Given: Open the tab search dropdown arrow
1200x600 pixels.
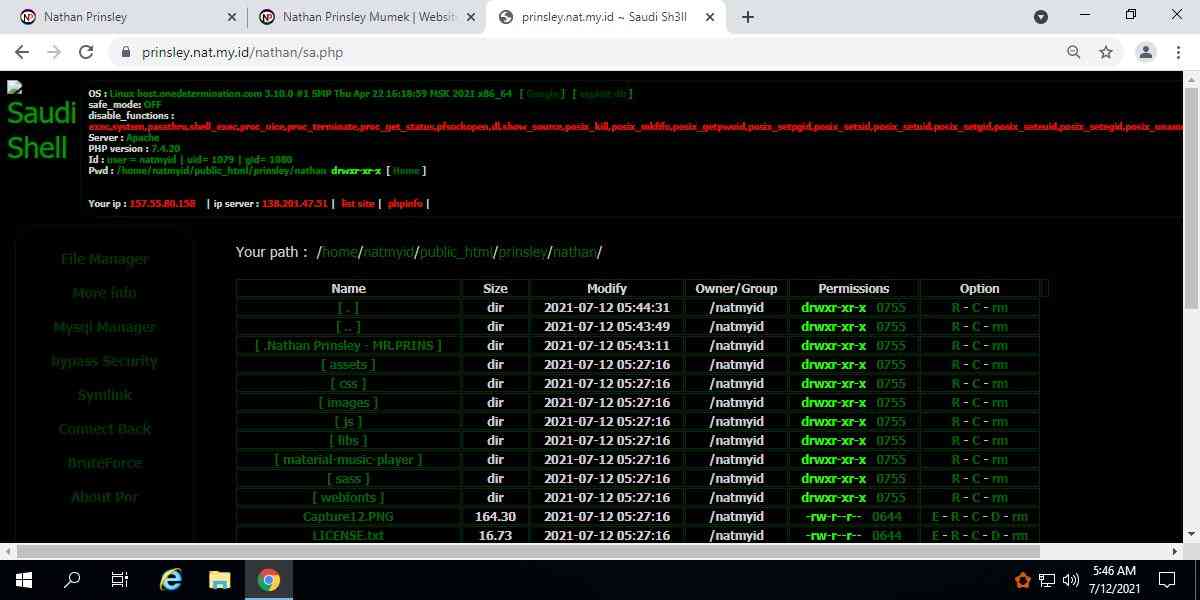Looking at the screenshot, I should click(x=1041, y=17).
